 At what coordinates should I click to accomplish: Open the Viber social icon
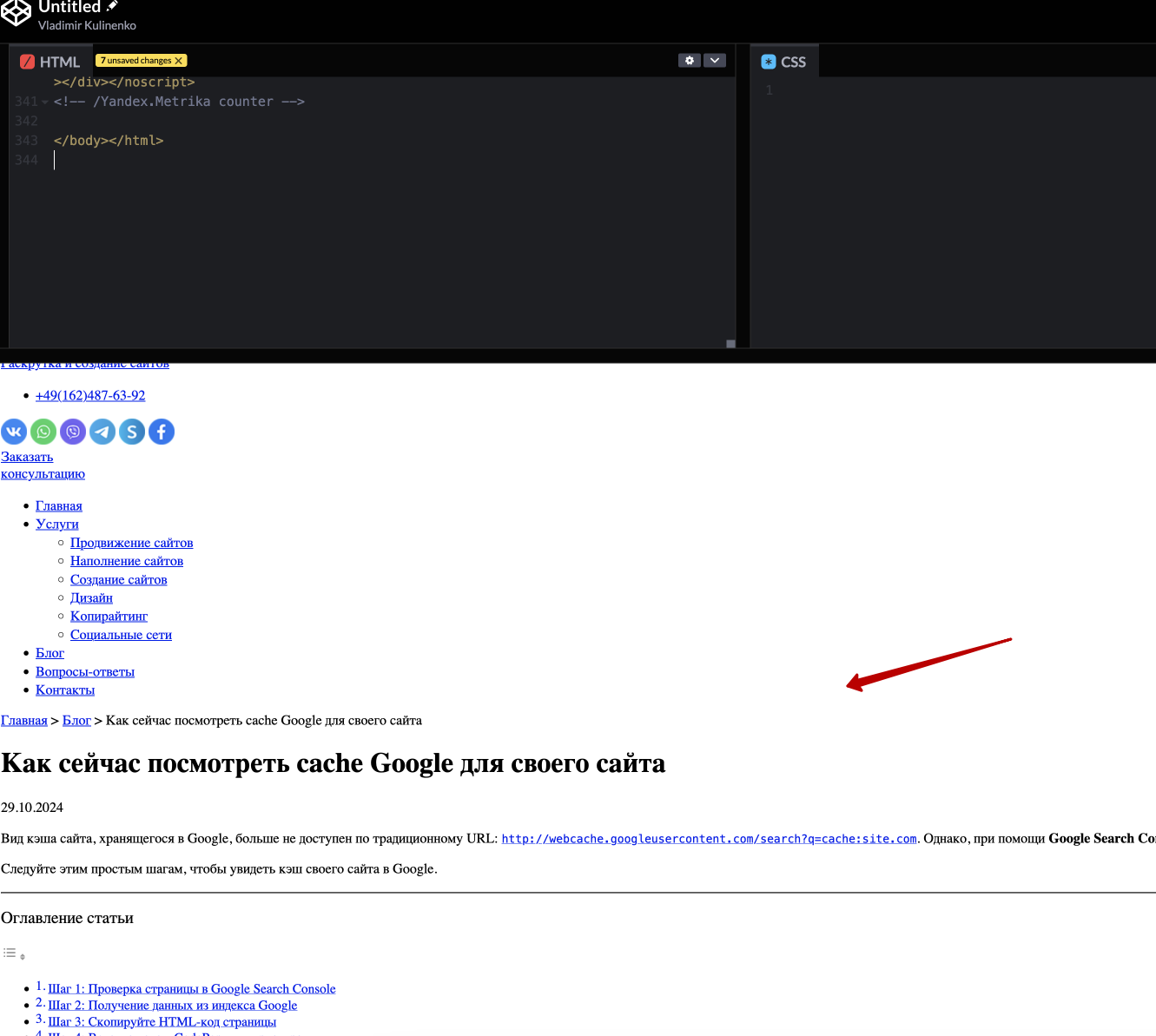point(73,432)
